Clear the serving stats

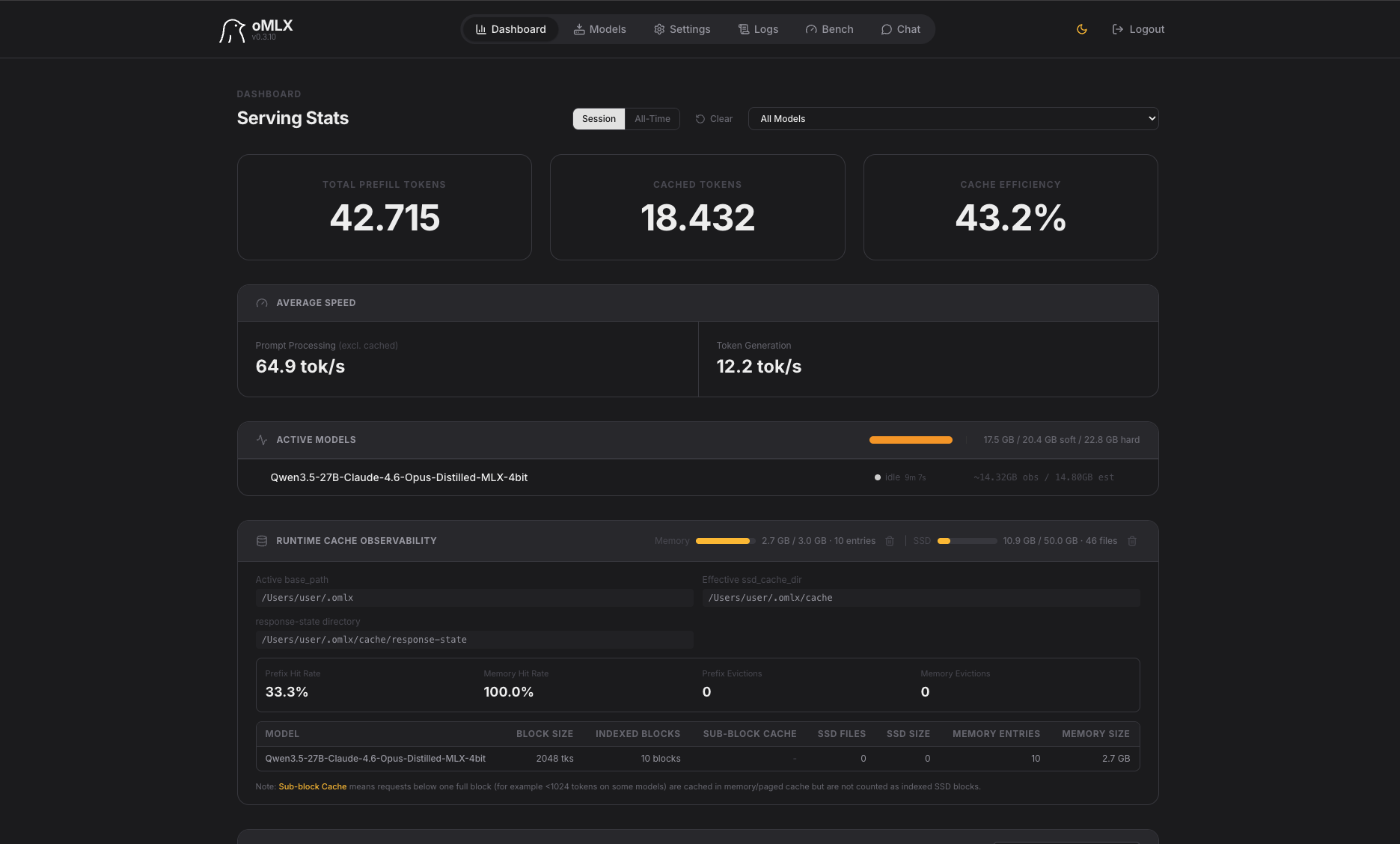714,119
